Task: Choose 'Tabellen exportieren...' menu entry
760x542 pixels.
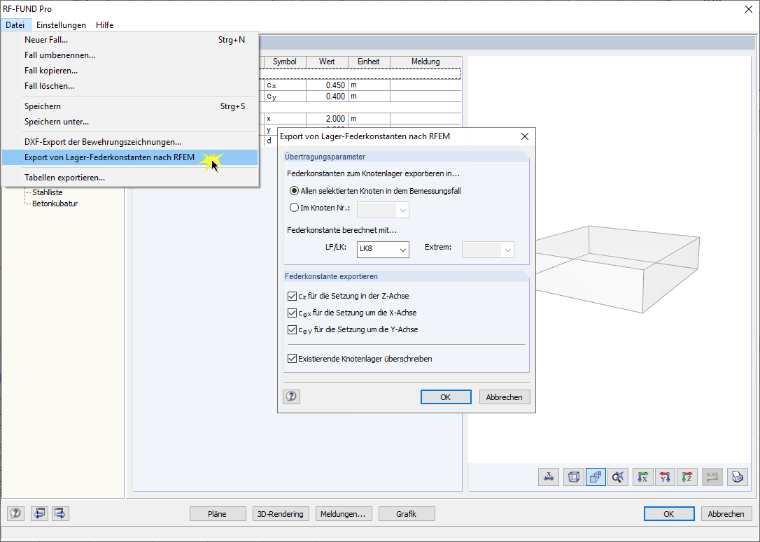Action: coord(130,178)
